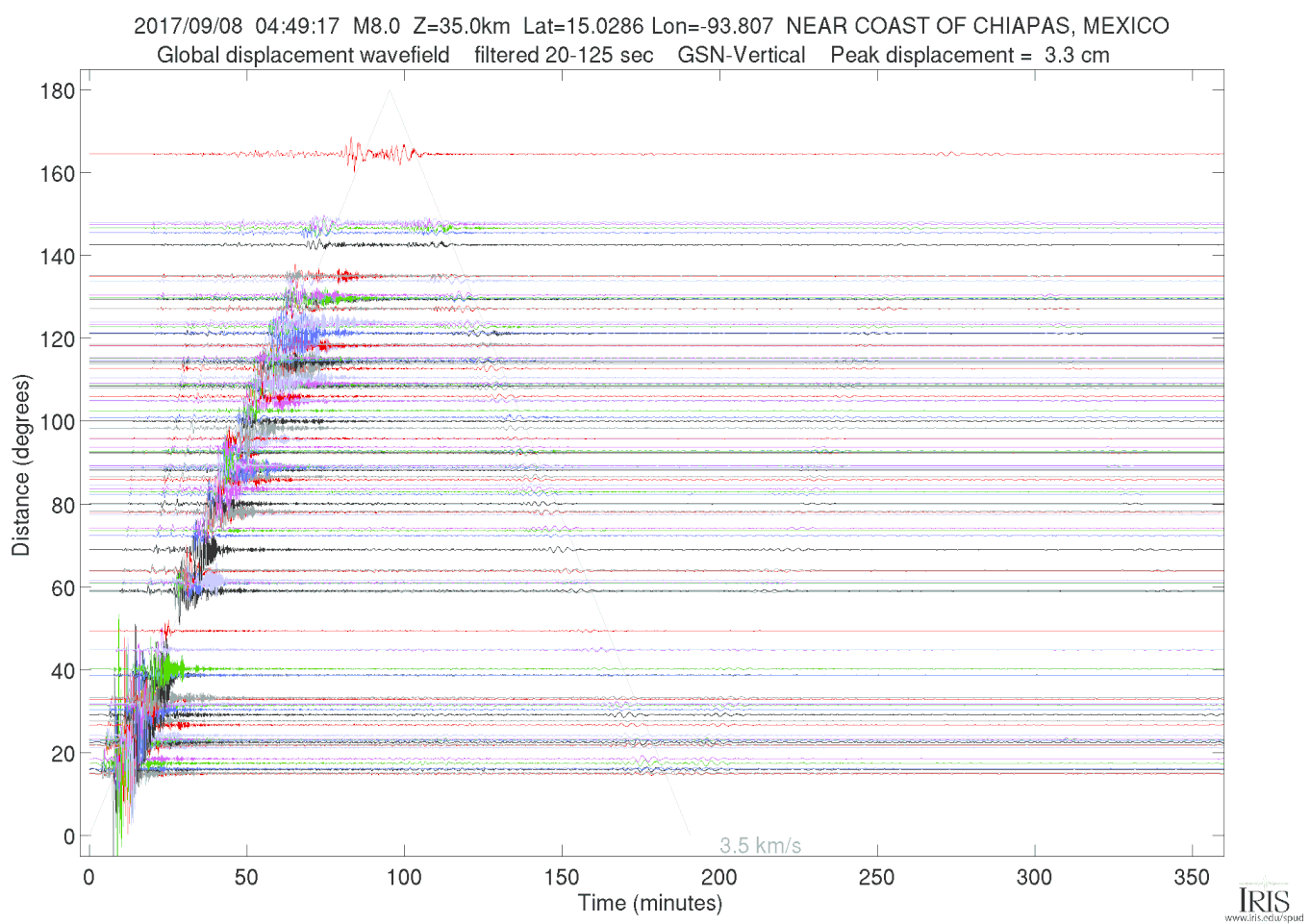Click the 'filtered 20-125 sec' label
Screen dimensions: 1310x924
tap(564, 55)
